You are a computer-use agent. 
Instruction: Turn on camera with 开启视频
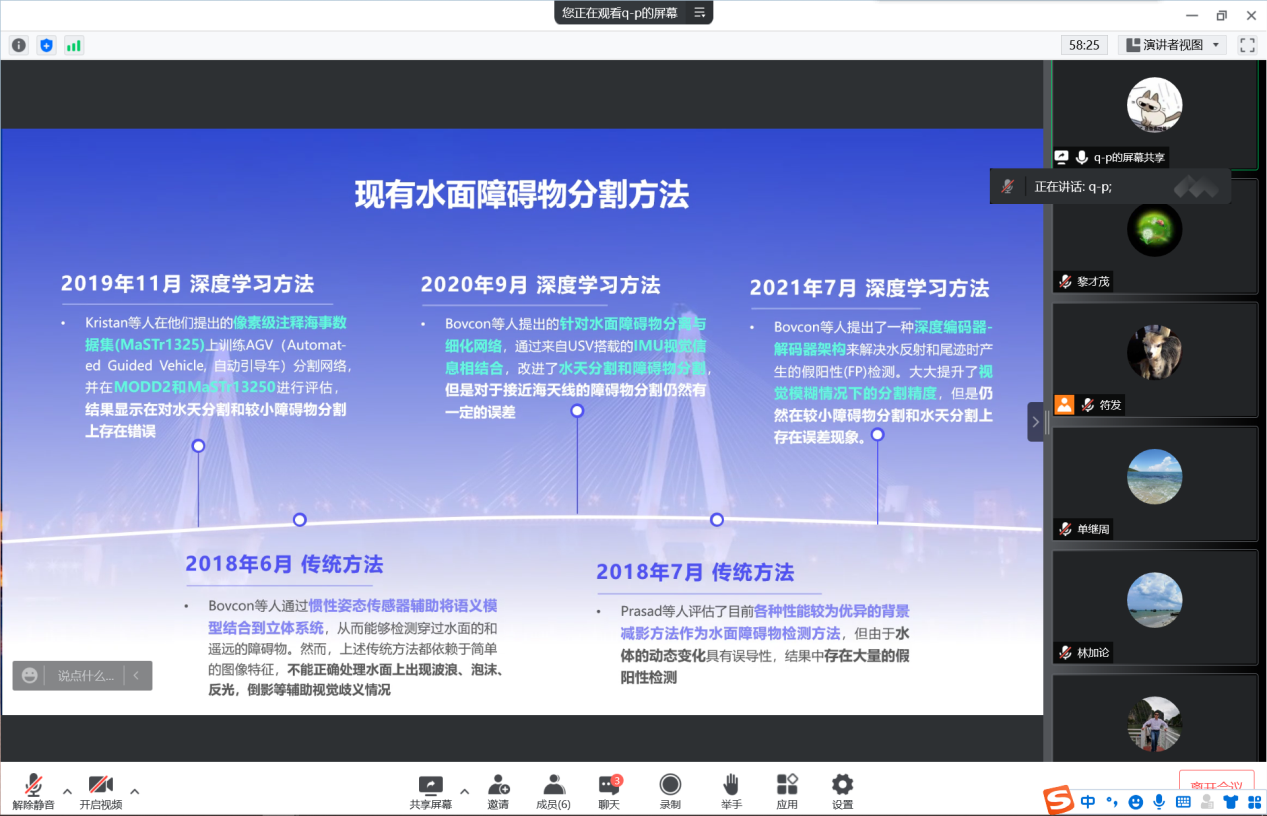click(x=100, y=791)
